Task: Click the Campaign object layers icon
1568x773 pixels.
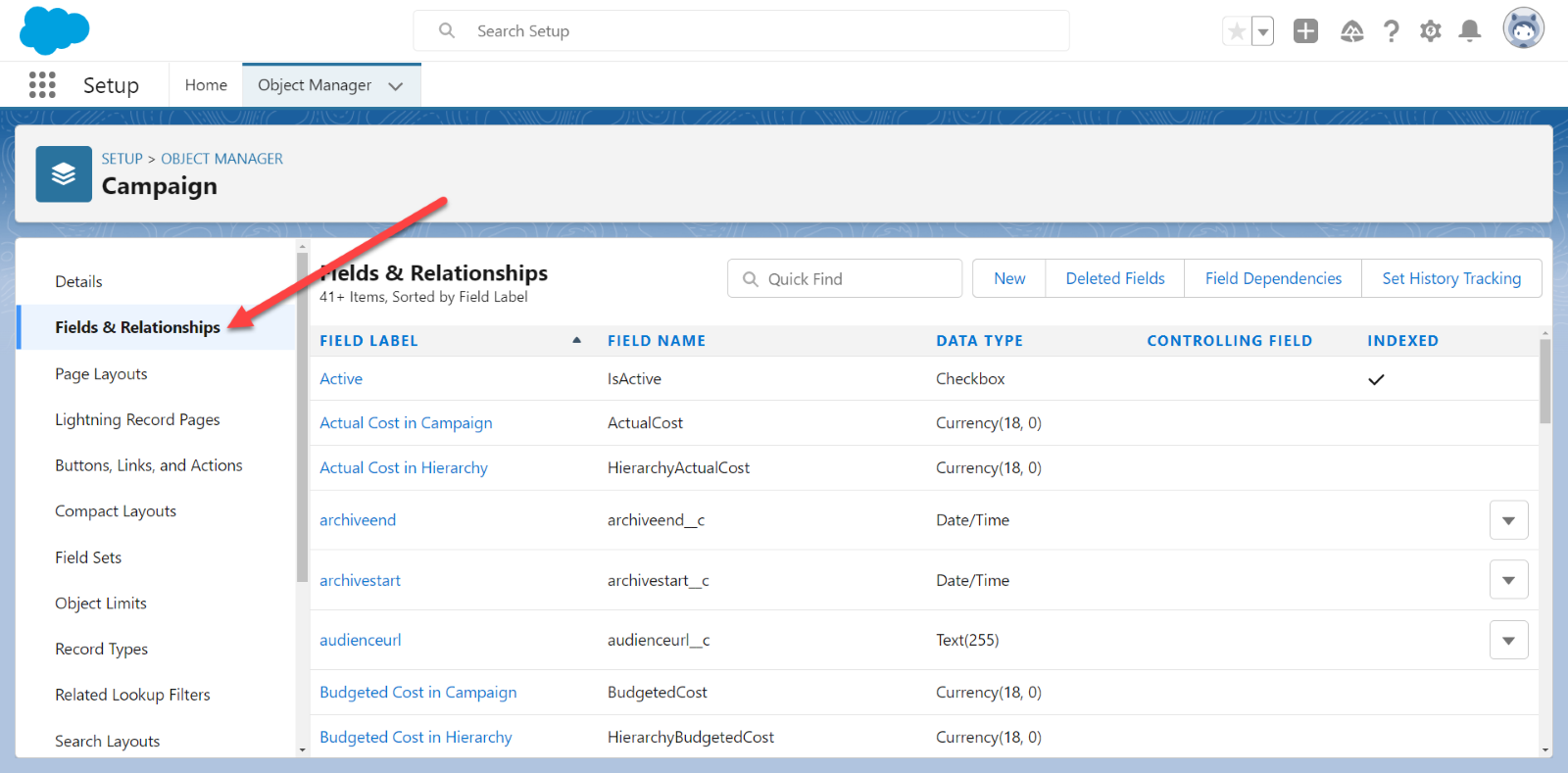Action: click(x=64, y=174)
